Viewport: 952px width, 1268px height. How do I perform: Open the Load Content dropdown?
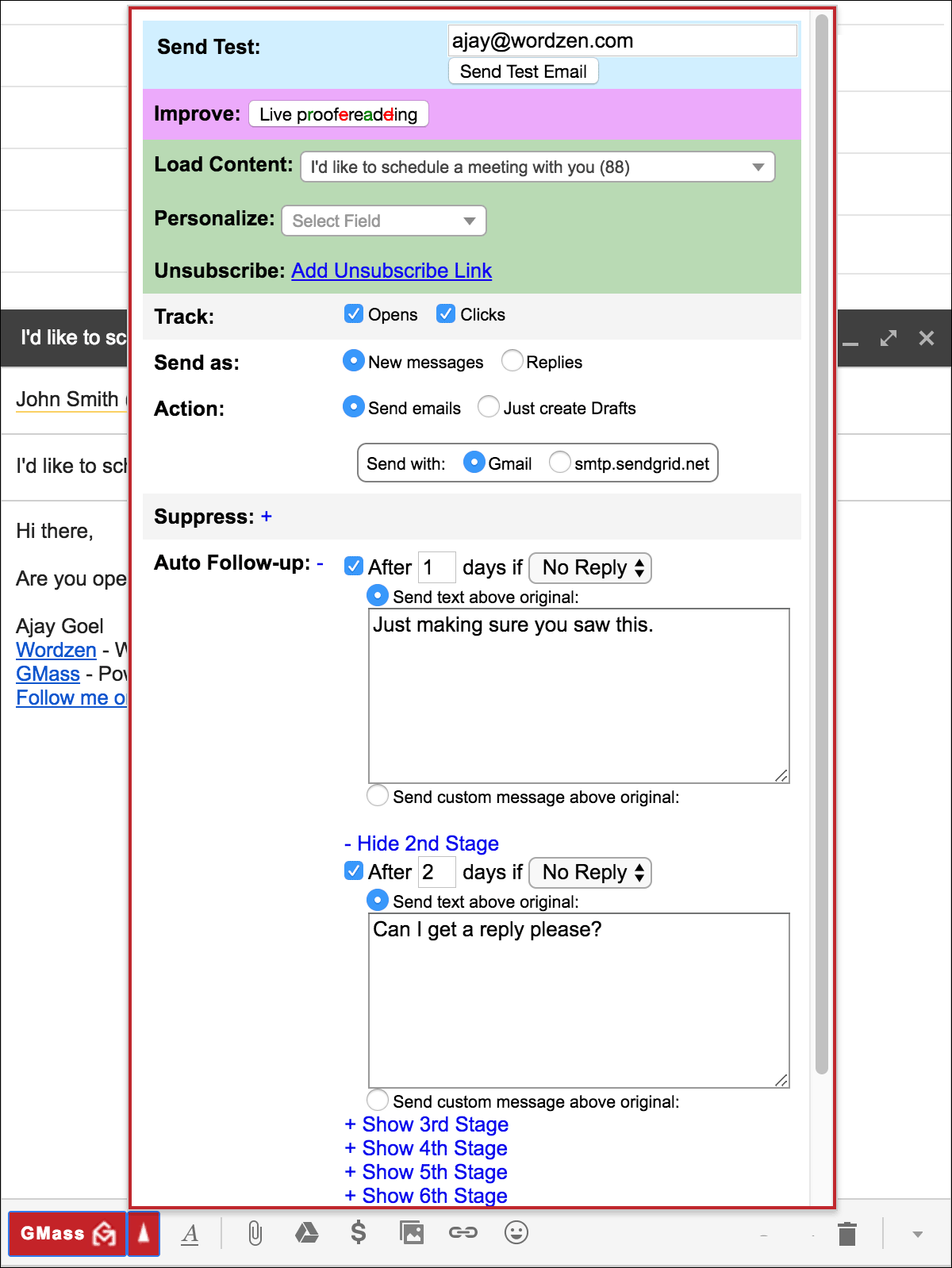[x=537, y=167]
